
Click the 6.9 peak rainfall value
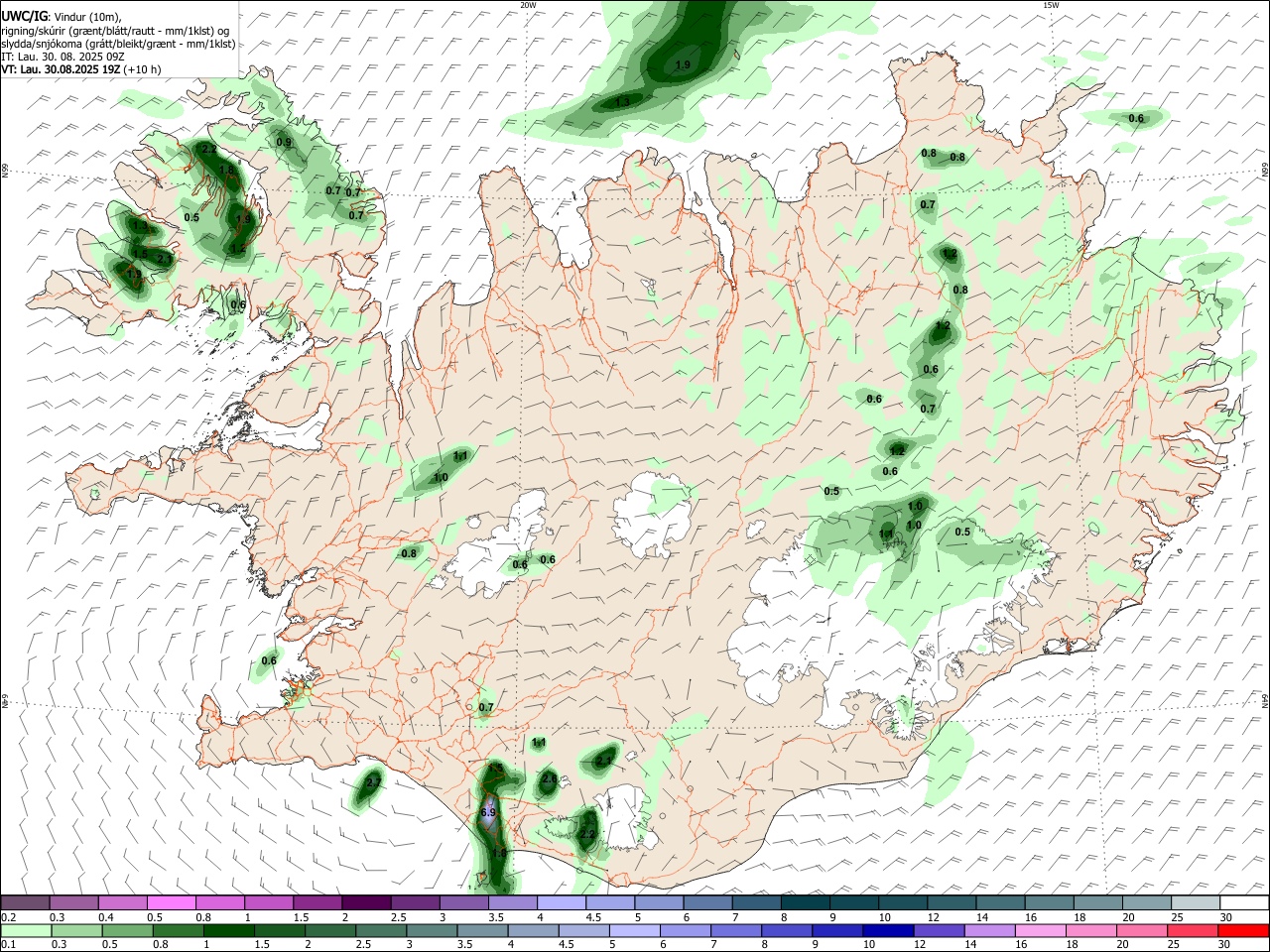(x=487, y=813)
